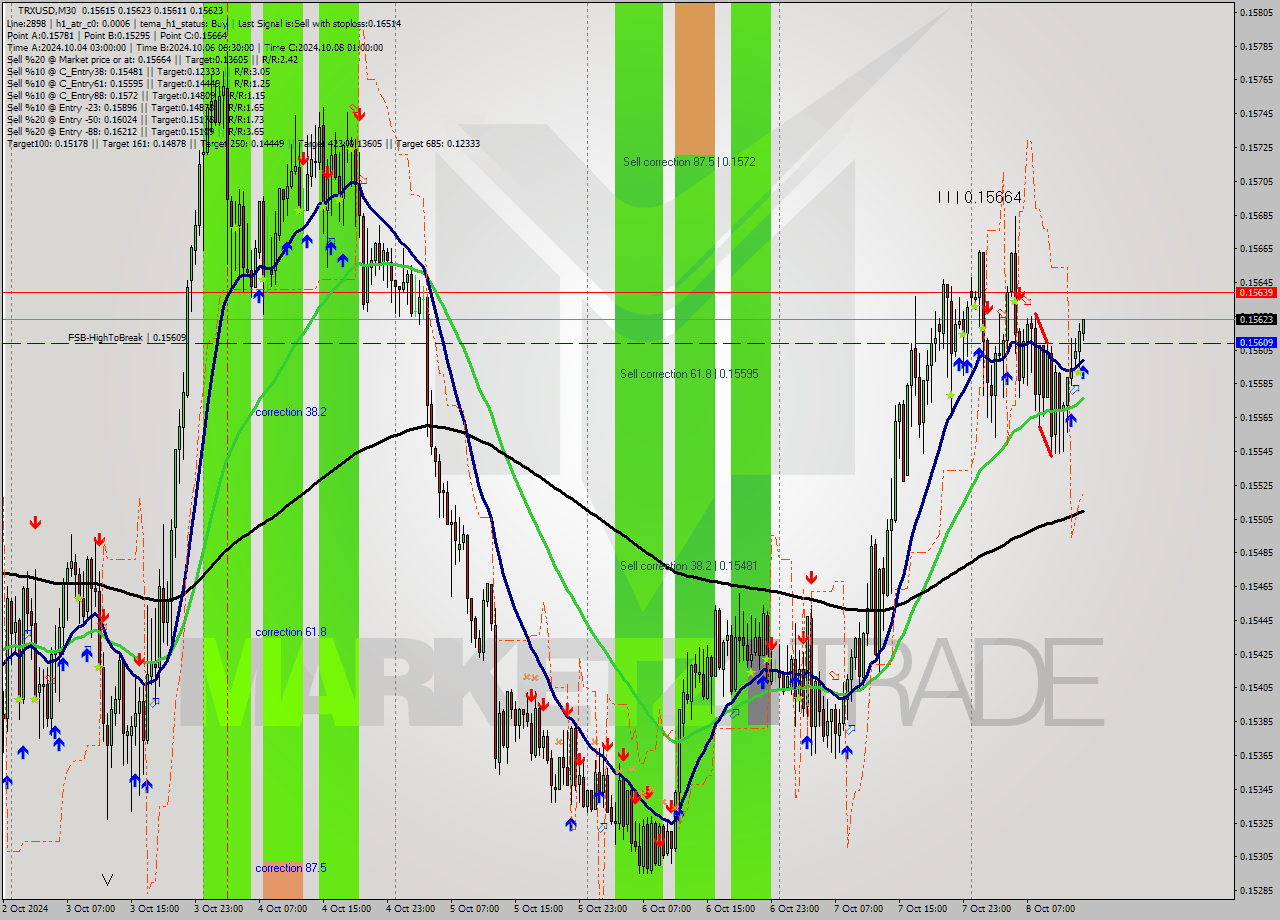Click the 'Sell correction 38.2 | 0.15481' label
The image size is (1280, 920).
click(x=688, y=565)
